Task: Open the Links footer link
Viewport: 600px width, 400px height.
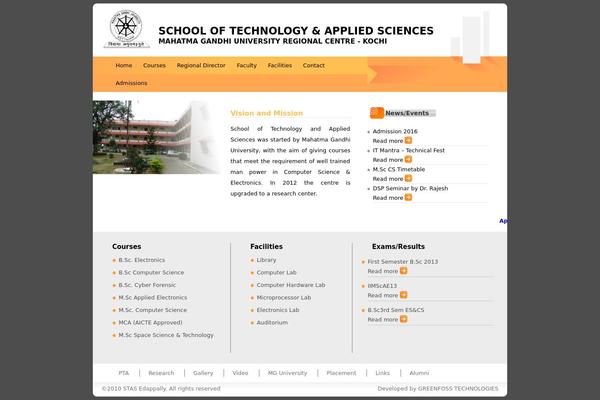Action: pyautogui.click(x=383, y=373)
